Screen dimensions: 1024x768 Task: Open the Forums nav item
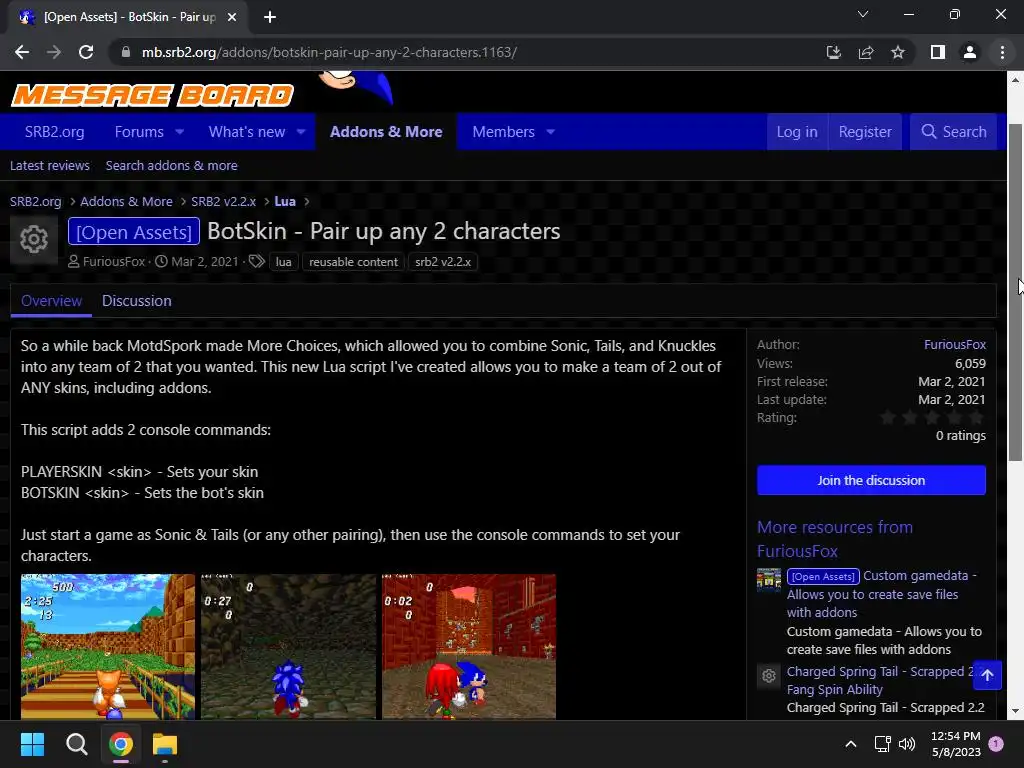139,132
